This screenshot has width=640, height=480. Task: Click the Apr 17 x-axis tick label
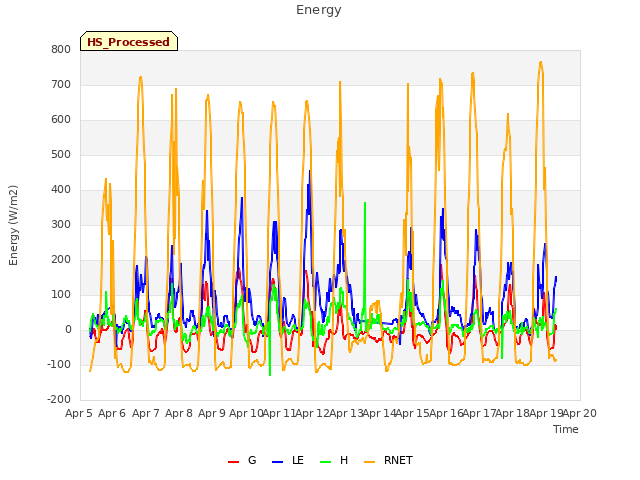click(x=480, y=413)
